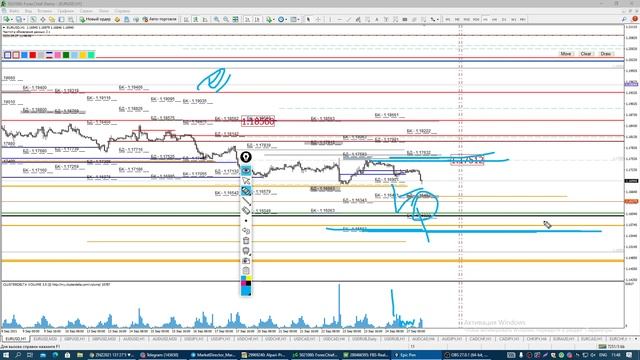Open File Explorer from the taskbar
This screenshot has height=360, width=640.
point(80,355)
